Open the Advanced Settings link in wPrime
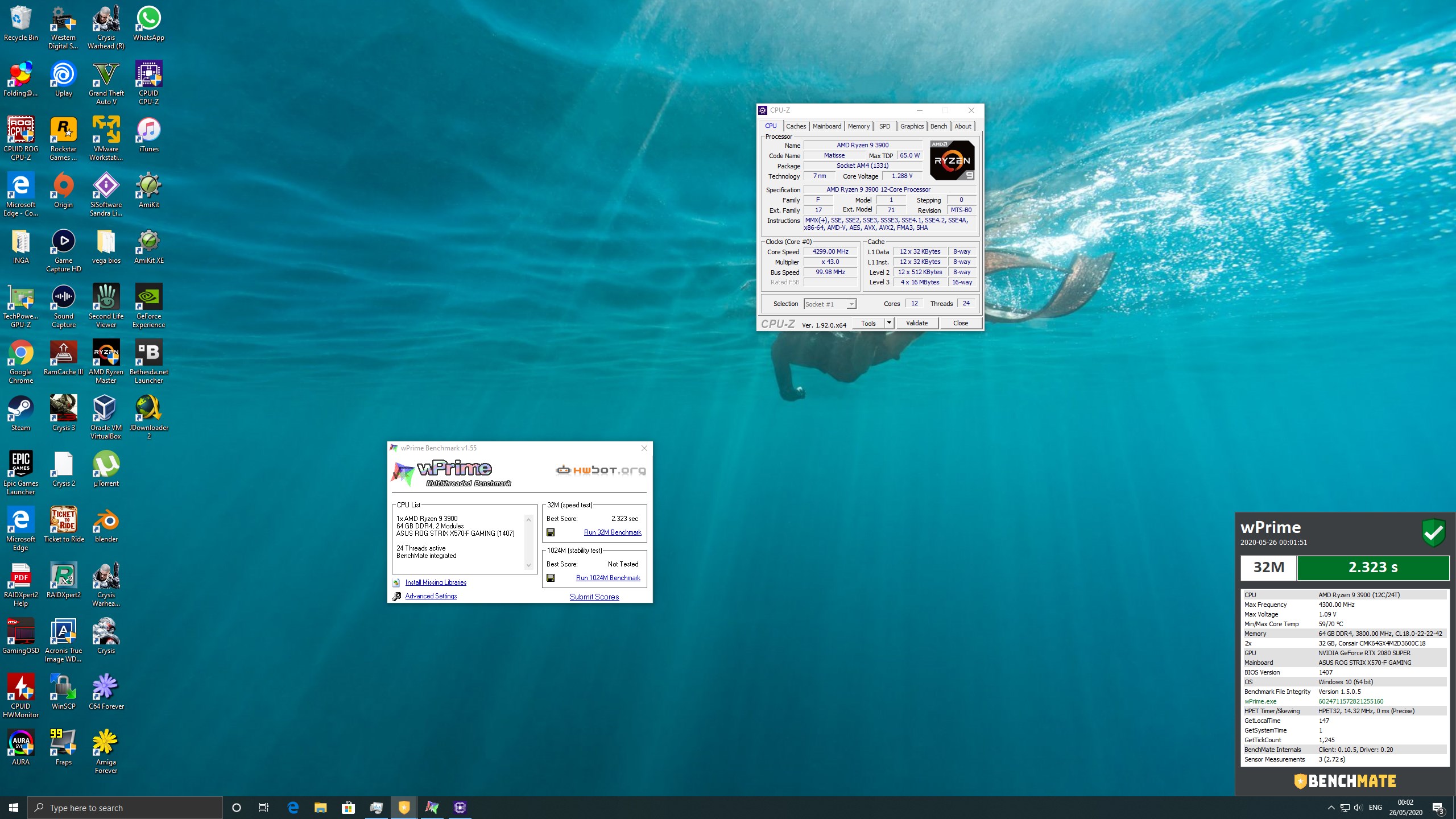The width and height of the screenshot is (1456, 819). point(431,596)
